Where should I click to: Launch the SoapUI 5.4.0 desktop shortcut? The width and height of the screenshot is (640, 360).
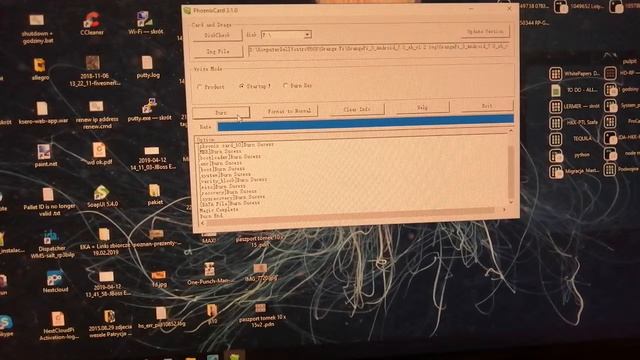(102, 197)
